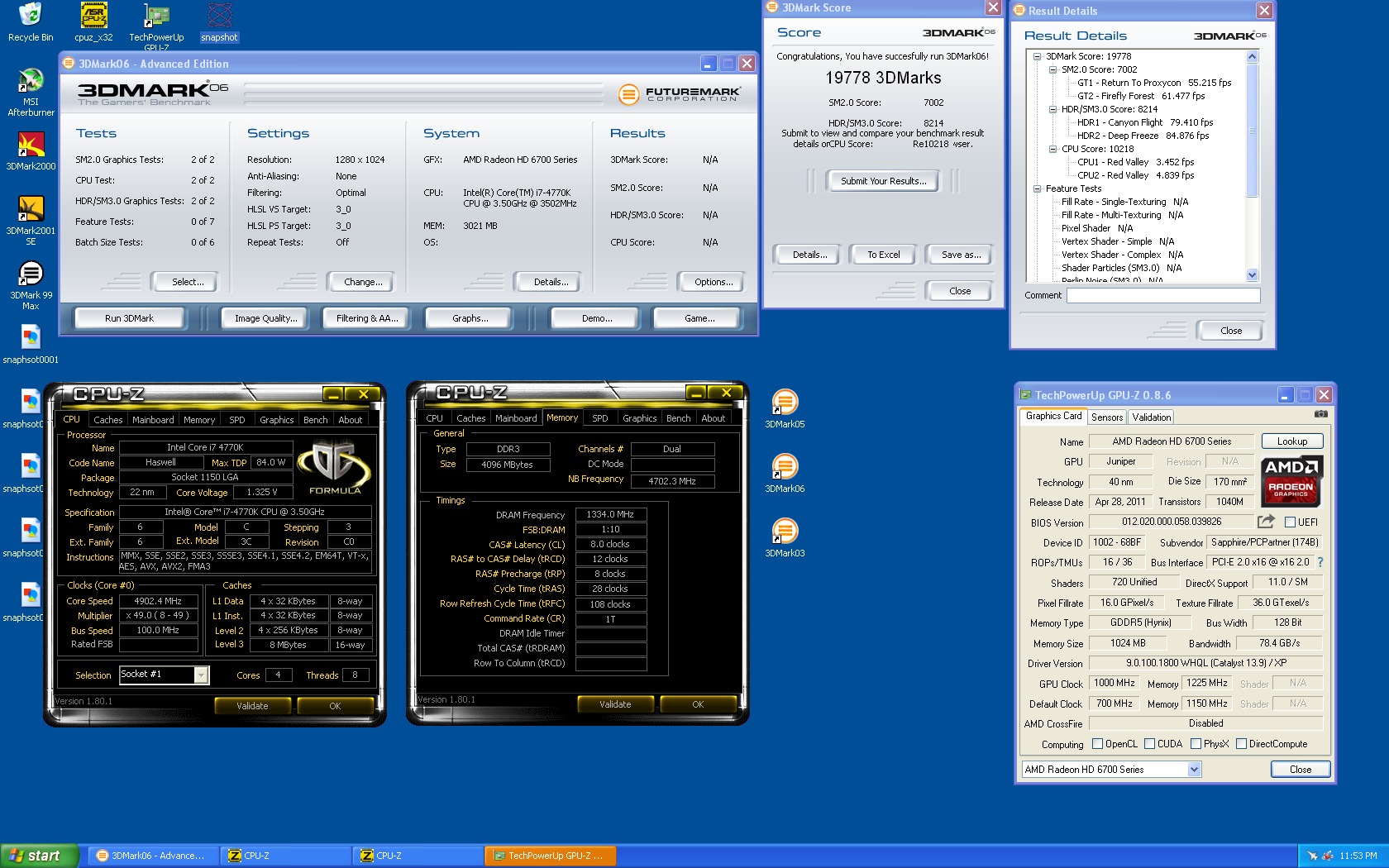Collapse the CPU Score: 10218 node
The image size is (1389, 868).
pos(1053,149)
